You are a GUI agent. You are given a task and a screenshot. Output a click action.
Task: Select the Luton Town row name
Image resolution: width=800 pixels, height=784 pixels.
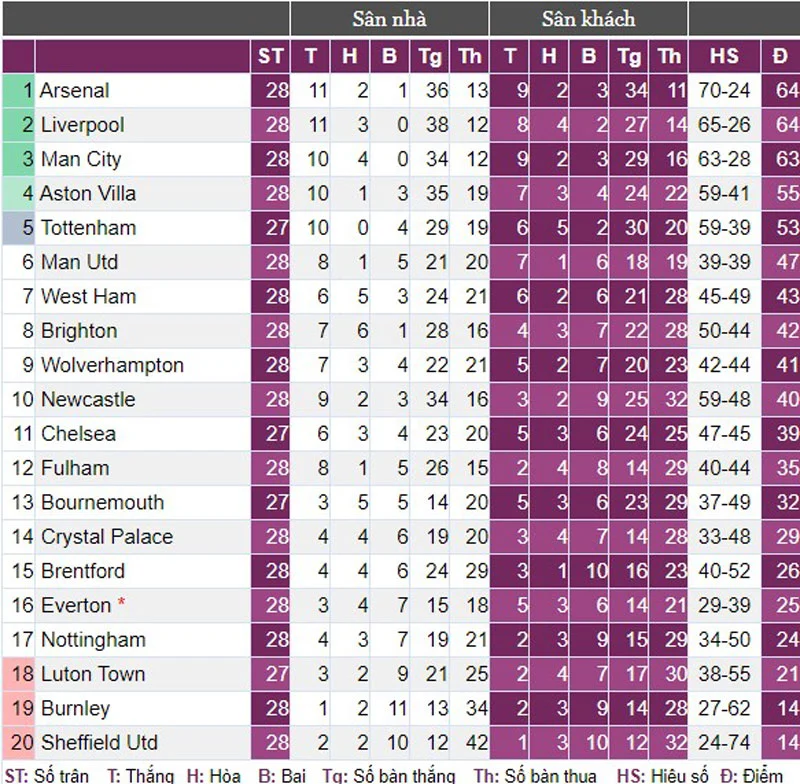pyautogui.click(x=93, y=674)
